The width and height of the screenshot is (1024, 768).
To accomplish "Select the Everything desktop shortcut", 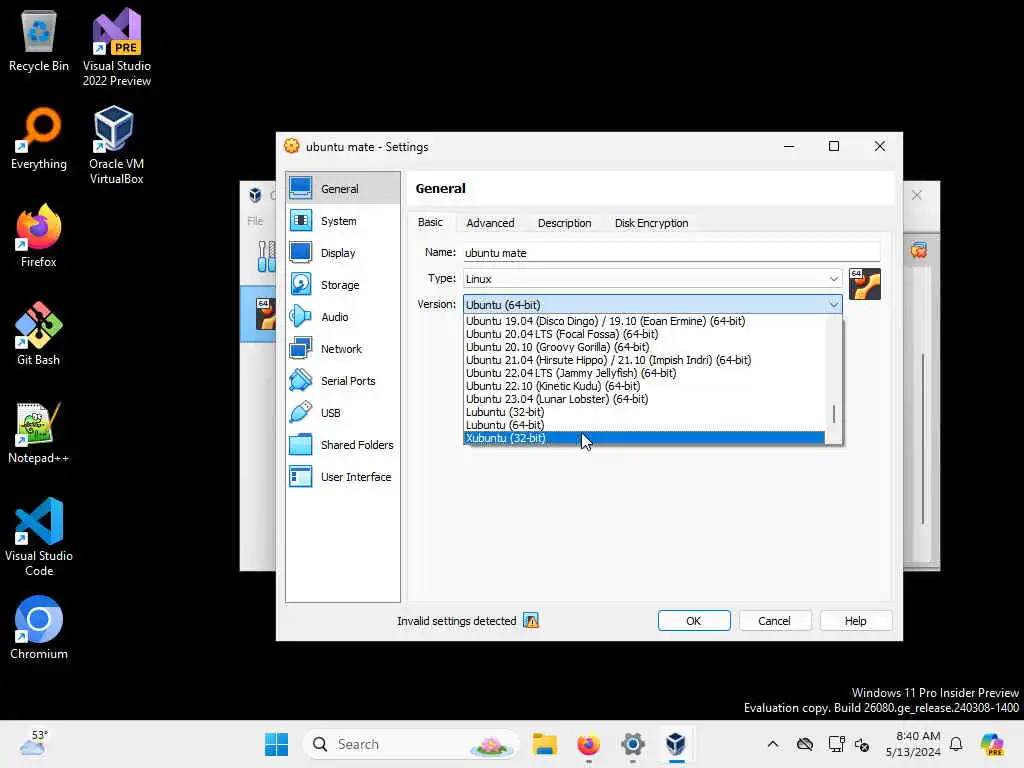I will 39,138.
